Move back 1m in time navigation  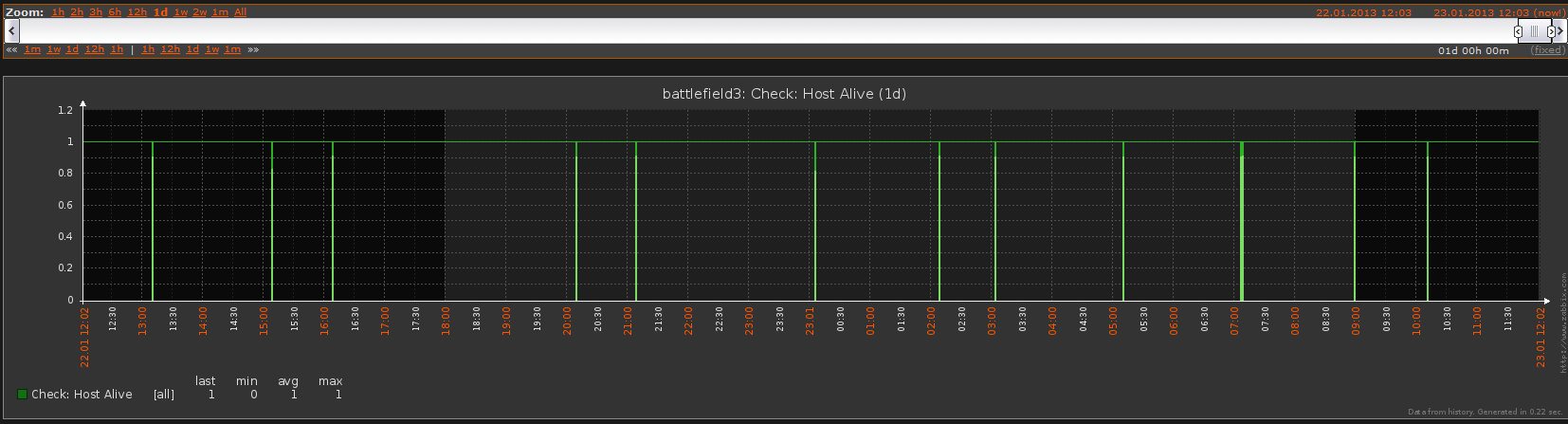pos(32,50)
